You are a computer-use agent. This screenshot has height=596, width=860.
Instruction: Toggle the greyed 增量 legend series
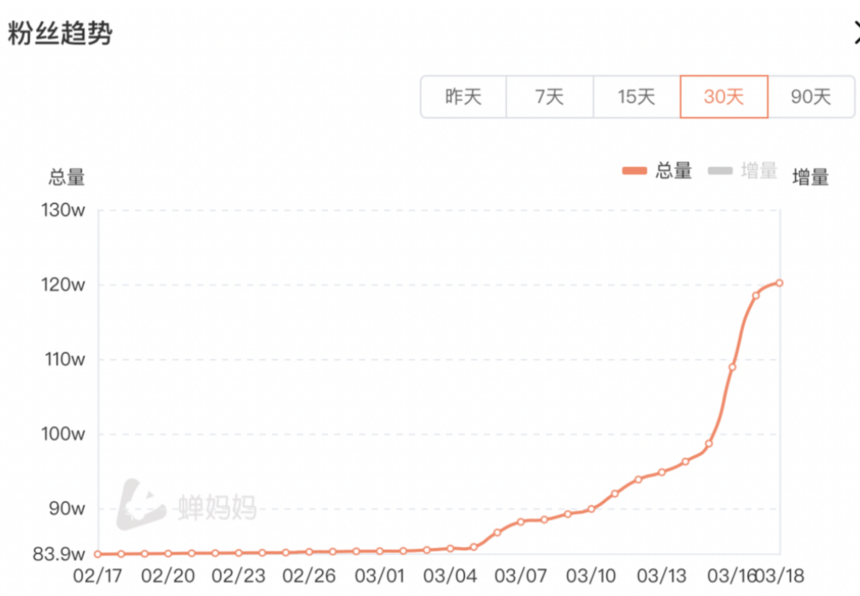(x=759, y=171)
